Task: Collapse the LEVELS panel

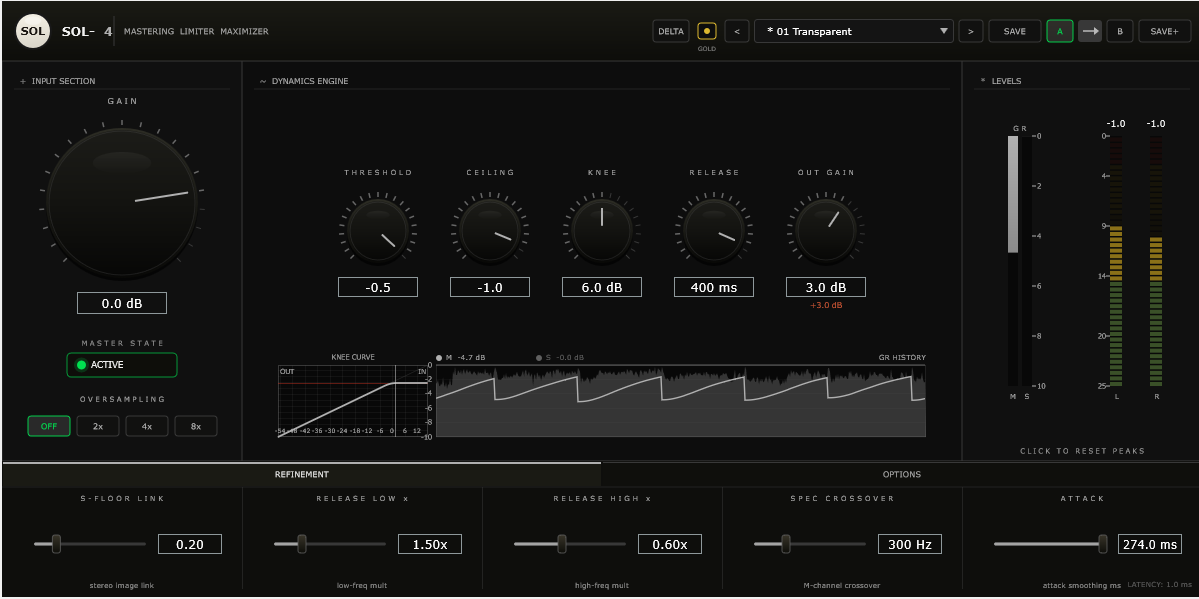Action: pos(984,81)
